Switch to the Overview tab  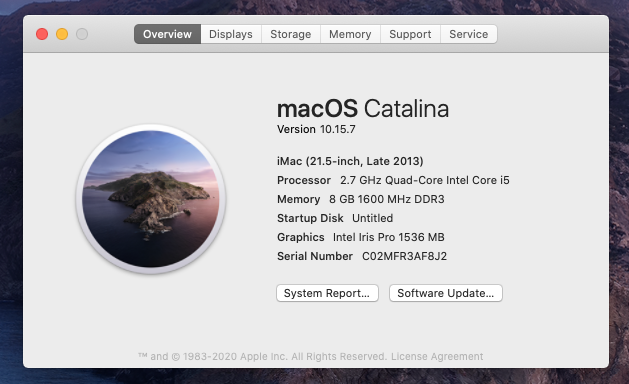click(x=167, y=35)
